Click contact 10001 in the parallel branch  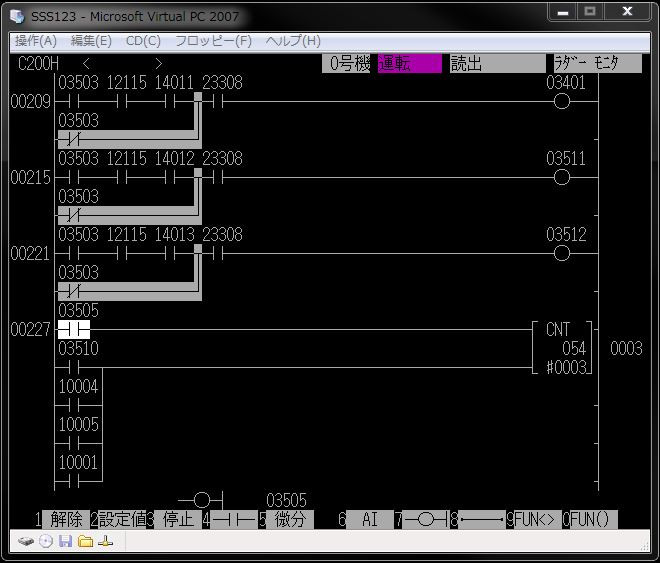(x=74, y=481)
